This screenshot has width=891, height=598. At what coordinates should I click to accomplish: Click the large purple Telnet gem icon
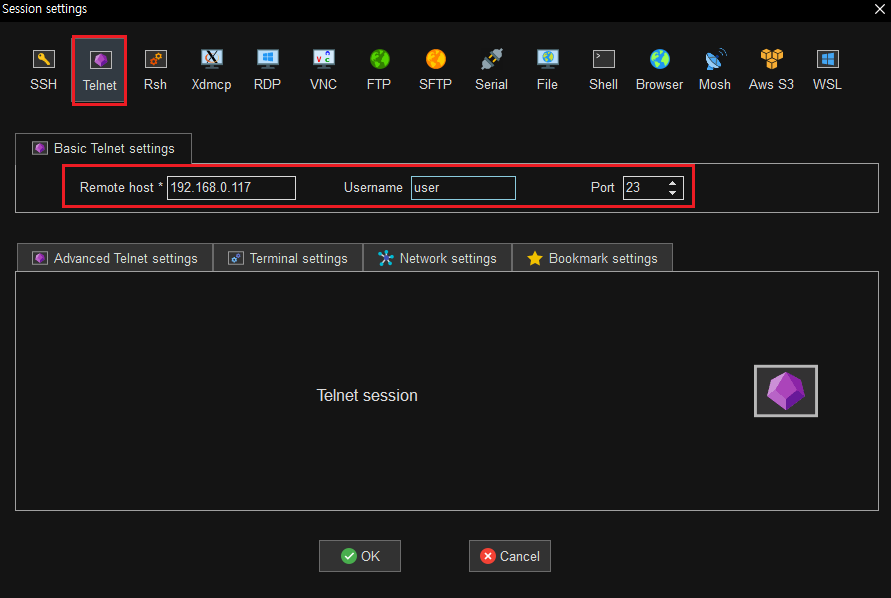tap(786, 391)
